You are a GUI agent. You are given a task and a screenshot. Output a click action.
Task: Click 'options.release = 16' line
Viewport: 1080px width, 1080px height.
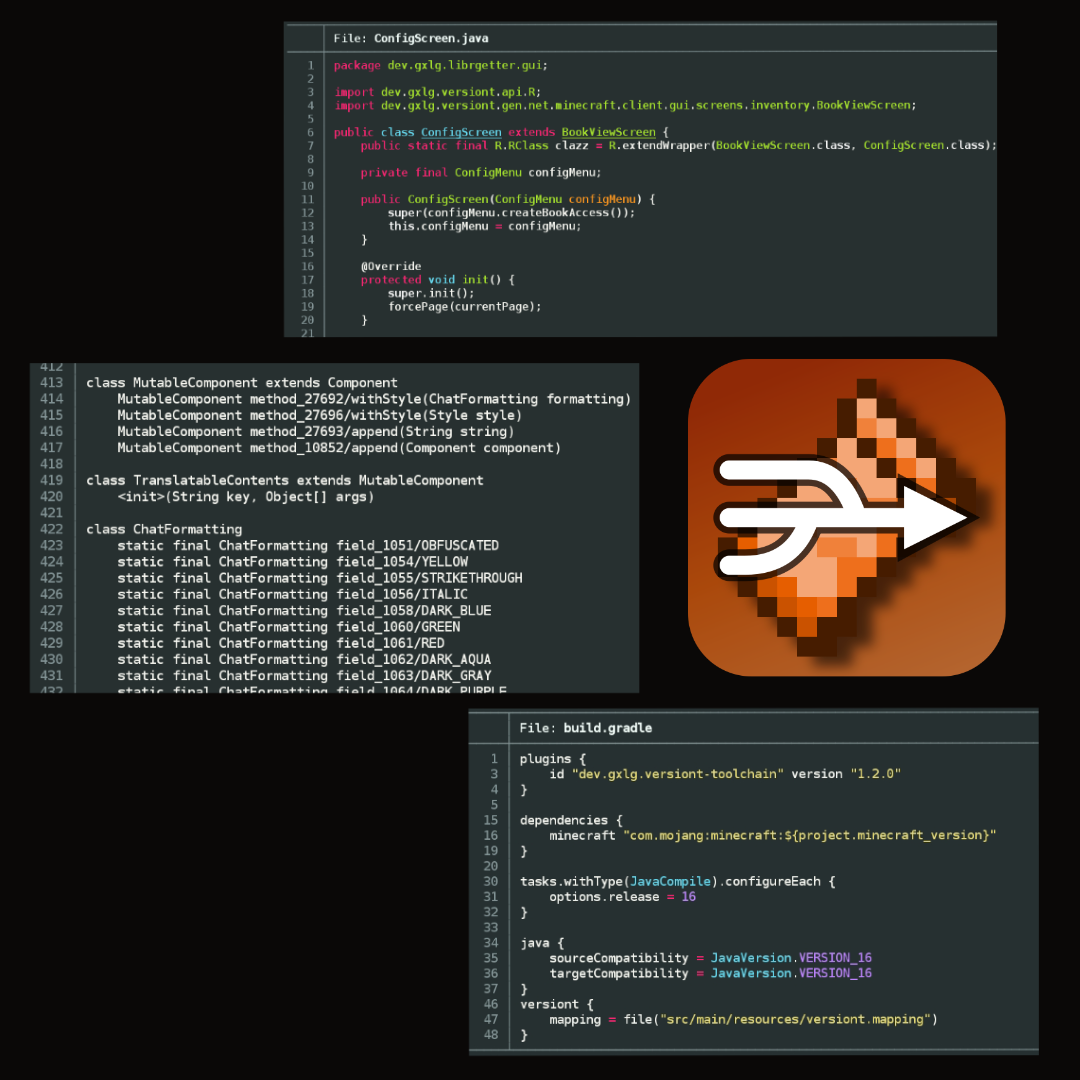[x=622, y=897]
